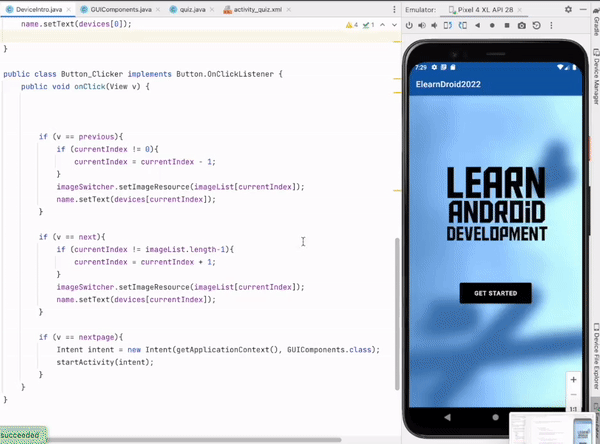Click the startActivity(intent) line

pyautogui.click(x=105, y=362)
